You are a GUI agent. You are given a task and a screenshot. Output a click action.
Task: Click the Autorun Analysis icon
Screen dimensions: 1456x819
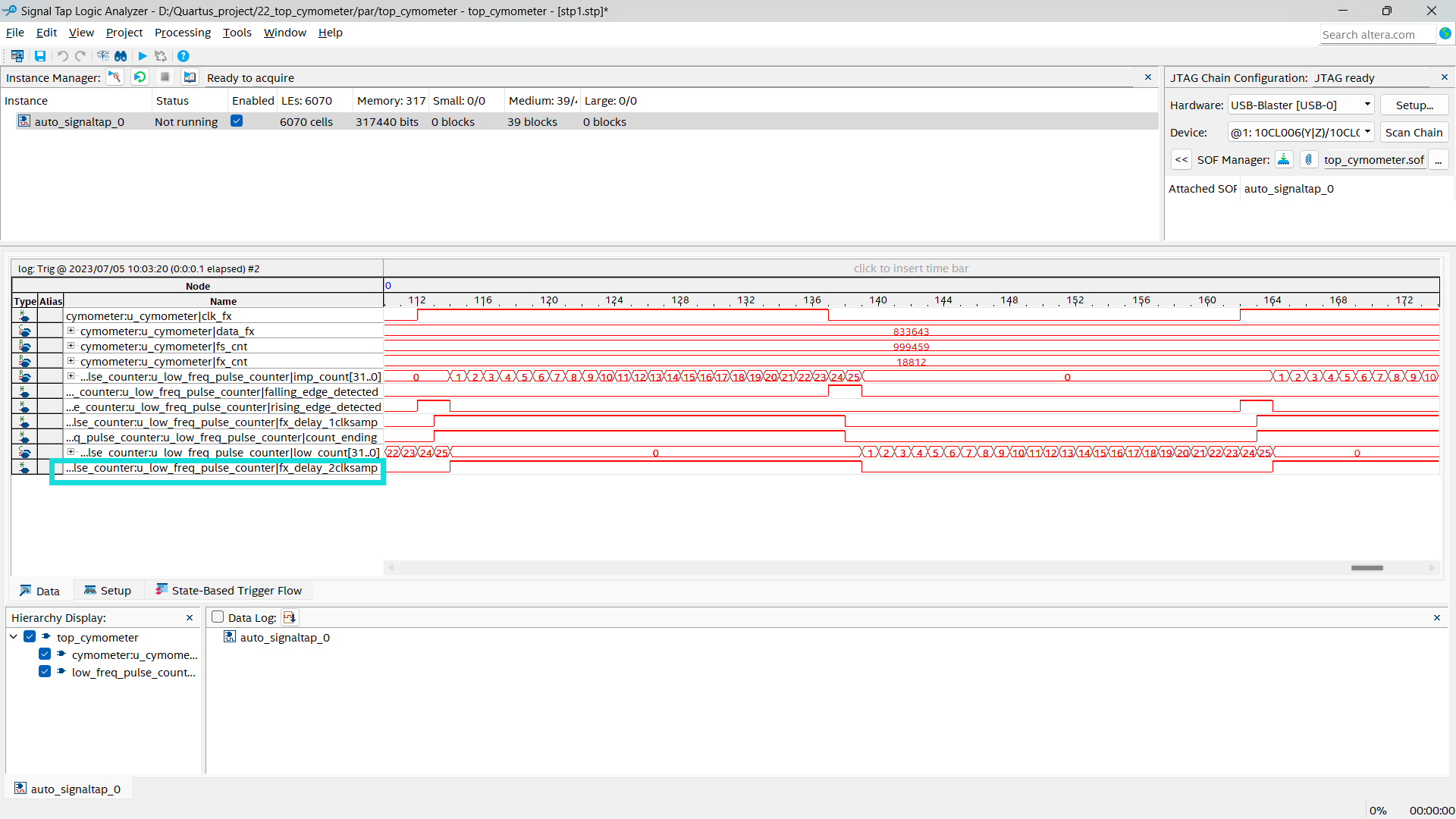tap(140, 77)
